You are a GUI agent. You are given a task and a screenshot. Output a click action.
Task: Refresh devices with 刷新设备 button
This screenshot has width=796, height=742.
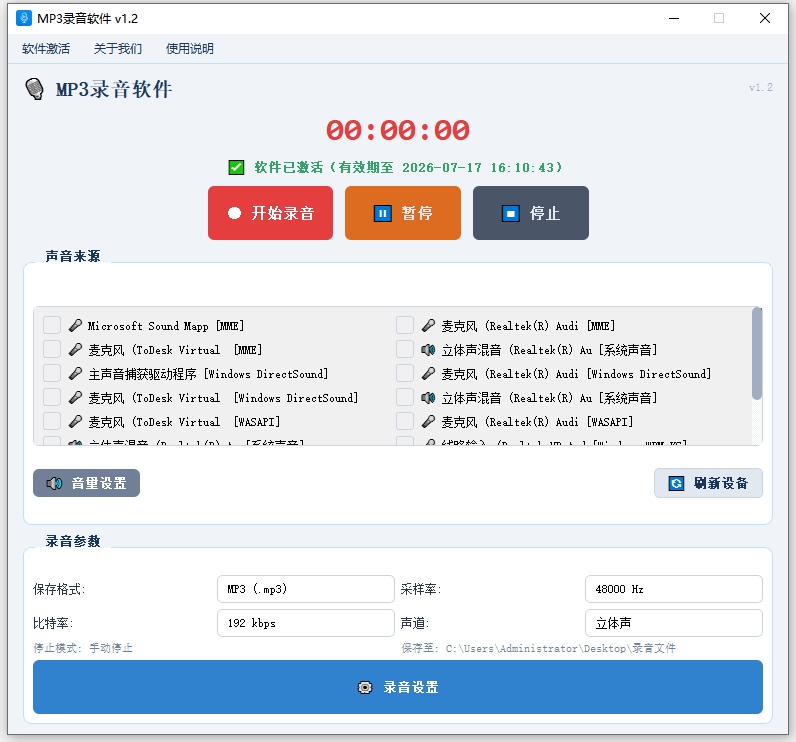708,483
